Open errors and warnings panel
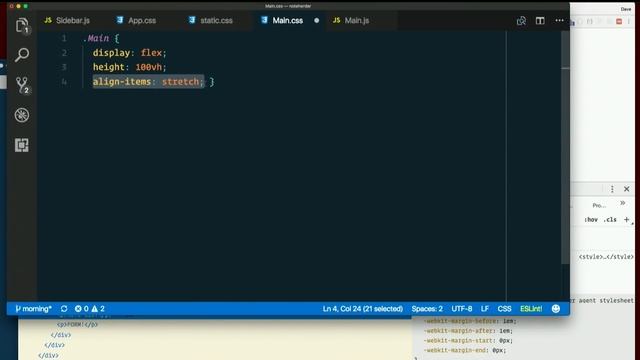 point(89,309)
